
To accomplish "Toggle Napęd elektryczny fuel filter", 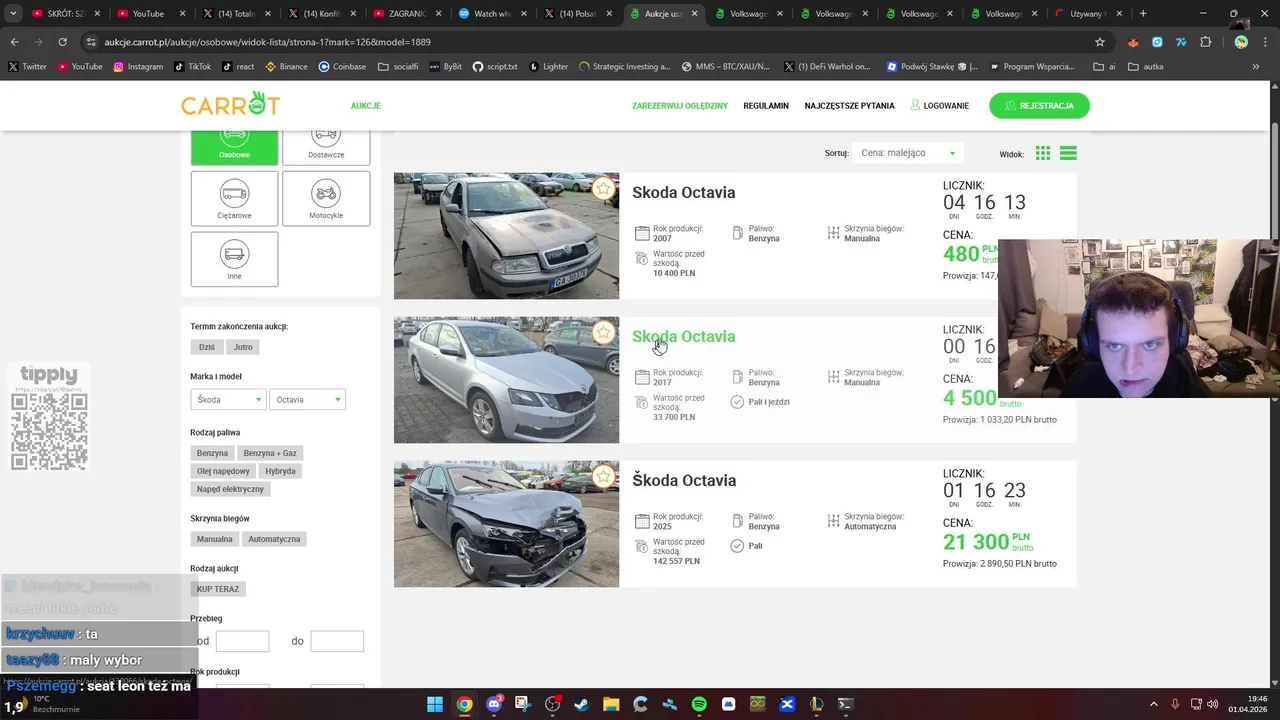I will pyautogui.click(x=230, y=489).
